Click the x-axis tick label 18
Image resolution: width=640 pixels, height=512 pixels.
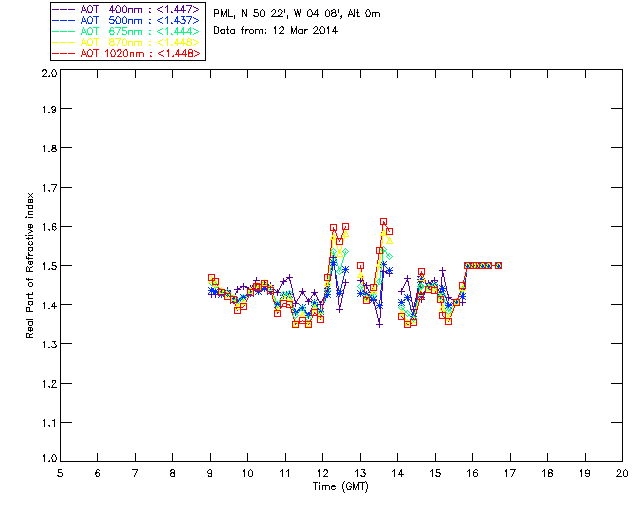548,473
